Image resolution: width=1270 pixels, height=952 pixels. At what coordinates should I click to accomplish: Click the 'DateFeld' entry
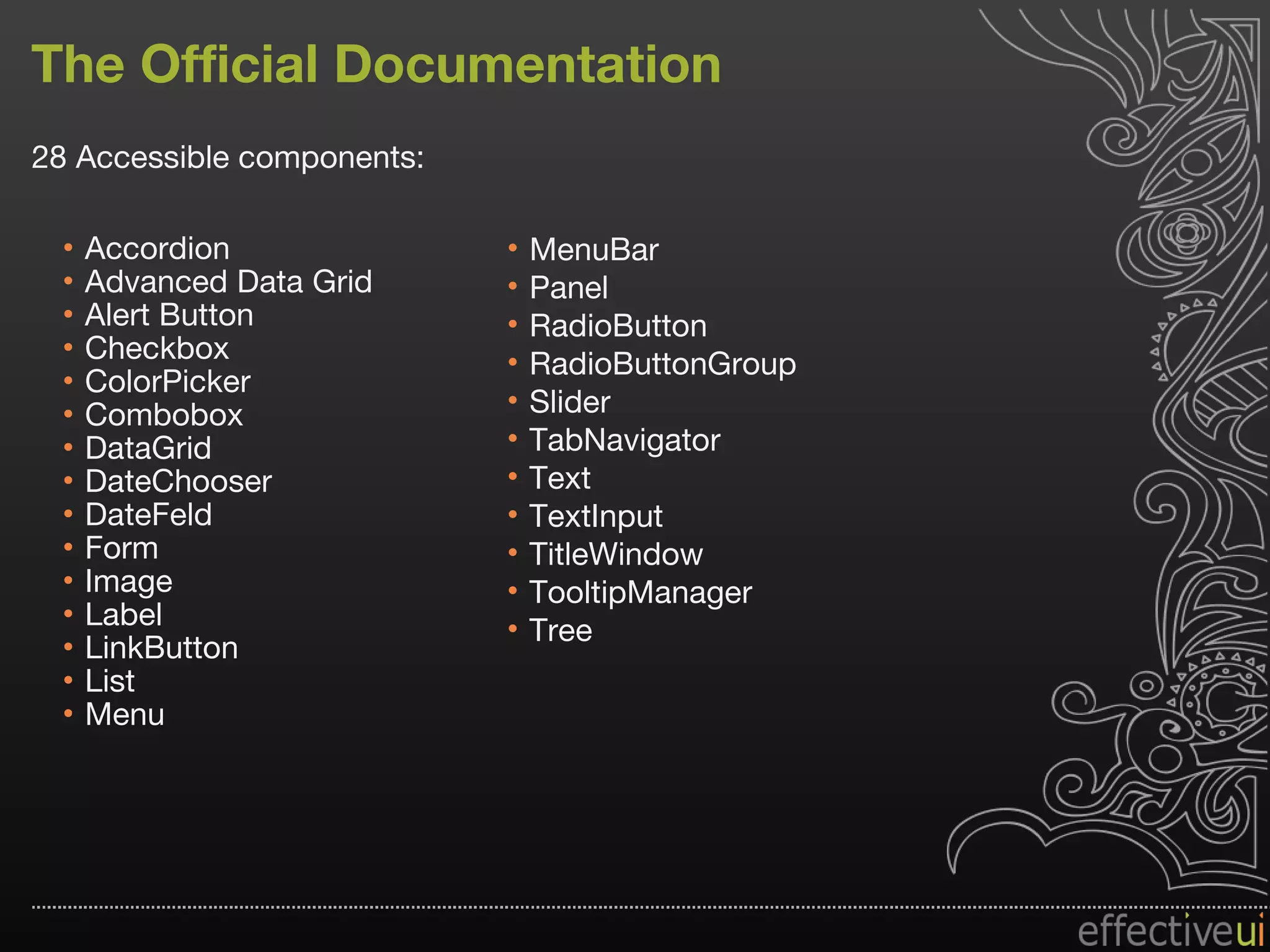click(x=148, y=514)
